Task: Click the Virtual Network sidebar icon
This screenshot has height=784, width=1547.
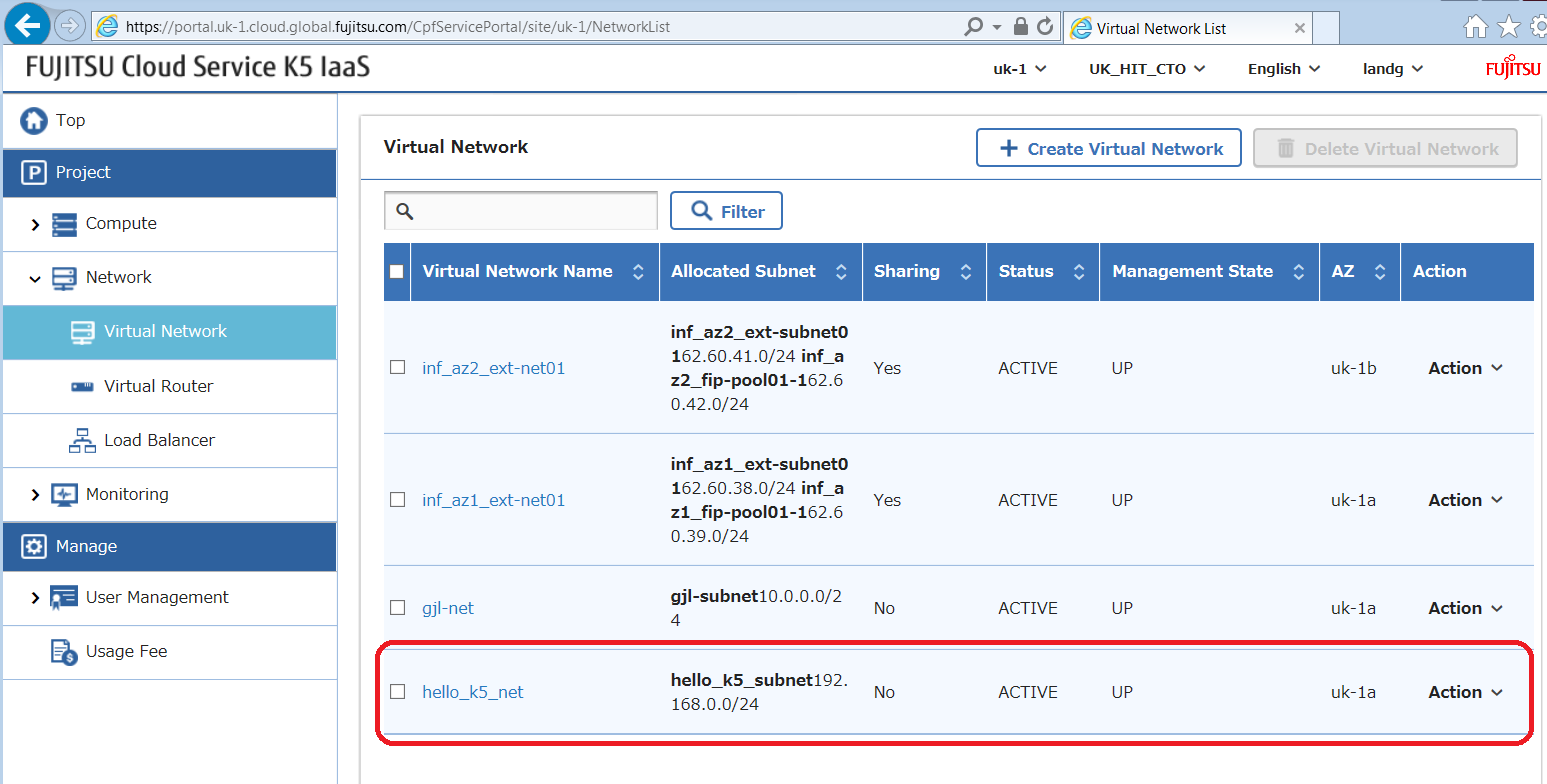Action: [x=83, y=332]
